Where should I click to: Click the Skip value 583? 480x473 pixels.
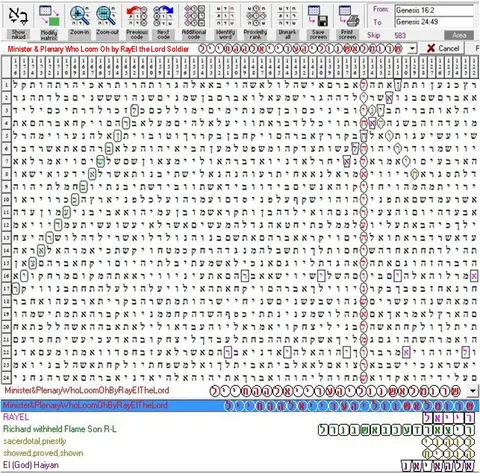(x=400, y=35)
